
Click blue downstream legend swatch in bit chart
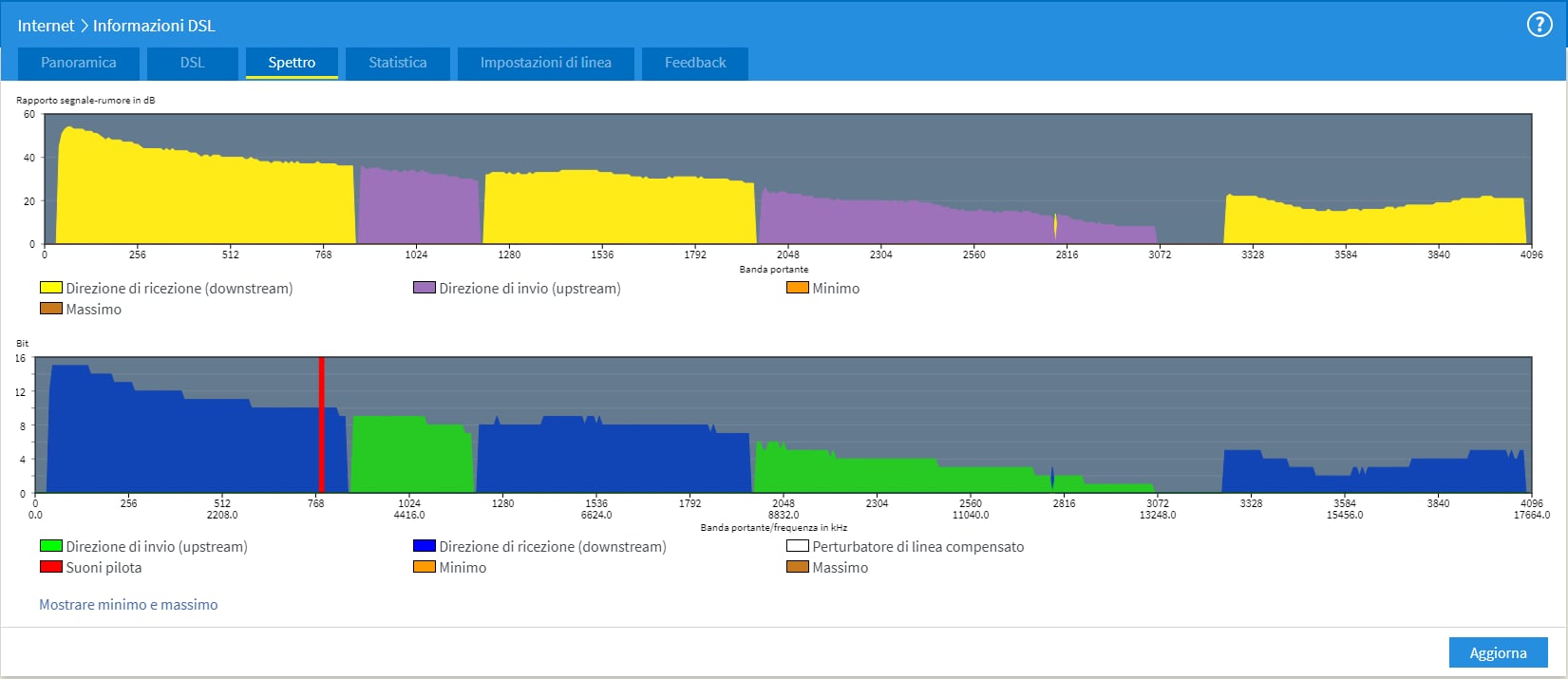pyautogui.click(x=424, y=546)
